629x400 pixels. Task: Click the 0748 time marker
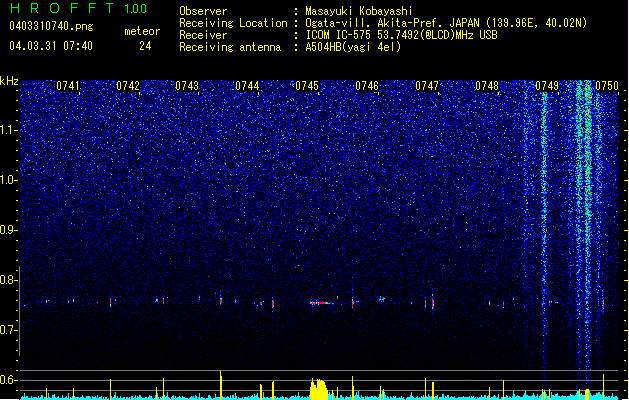click(487, 86)
